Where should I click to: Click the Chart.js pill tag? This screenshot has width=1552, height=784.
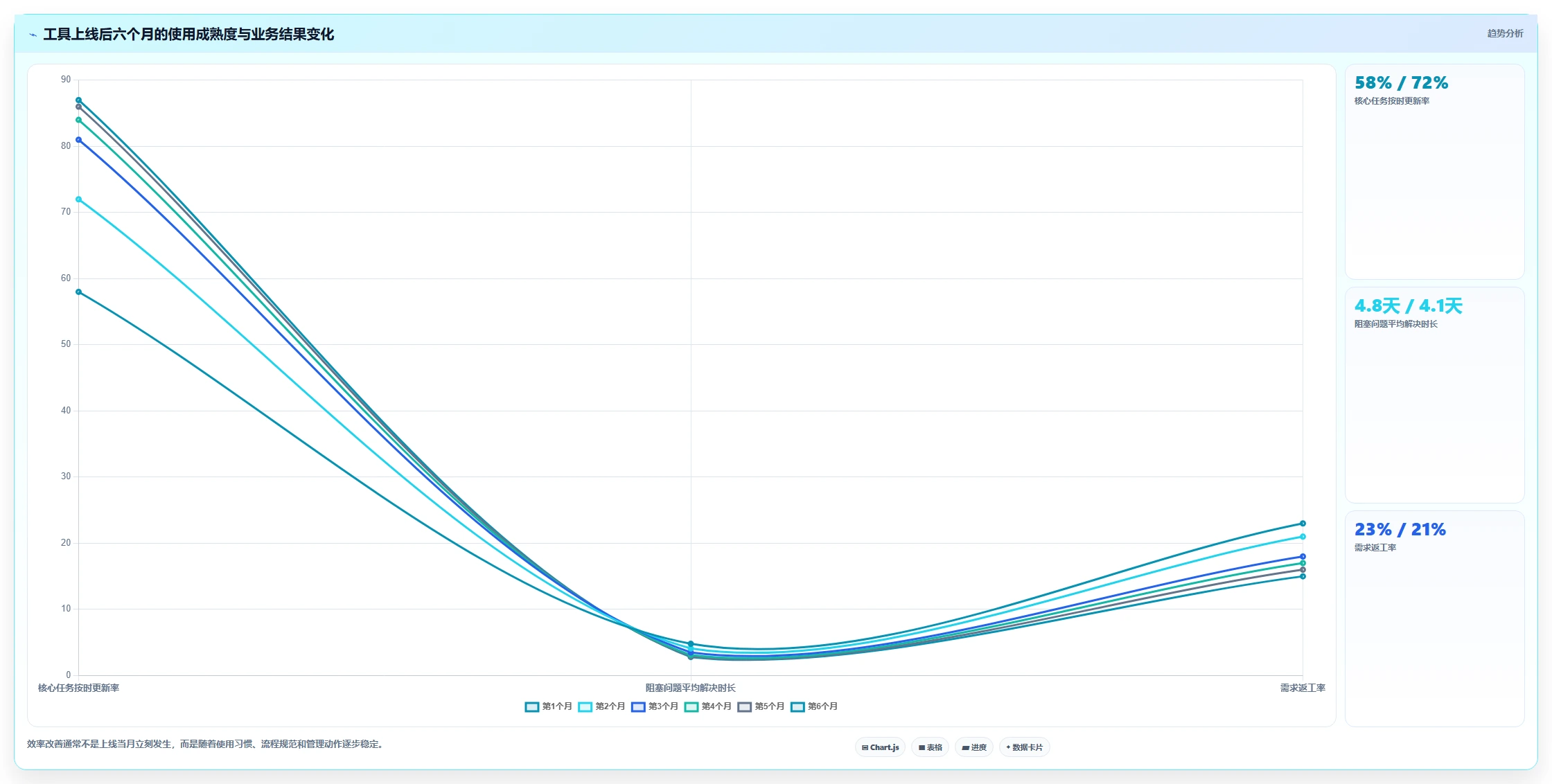(880, 747)
